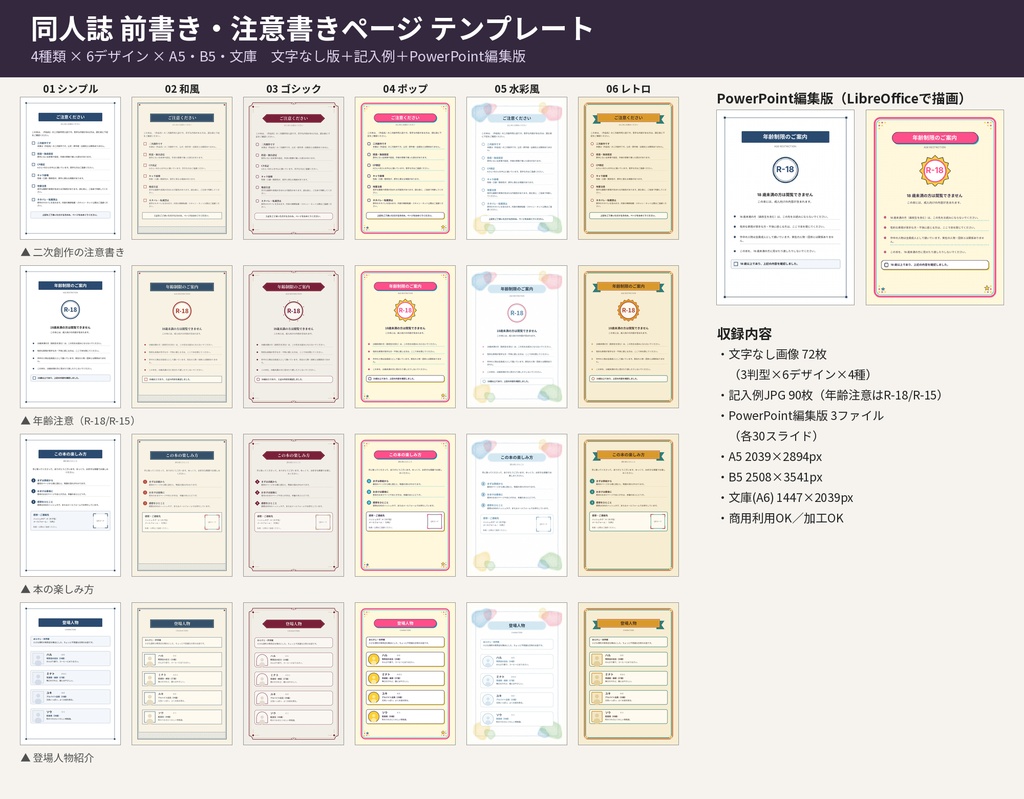Select the 04 ポップ 年齢注意 R-18 thumbnail
The image size is (1024, 799).
tap(406, 337)
